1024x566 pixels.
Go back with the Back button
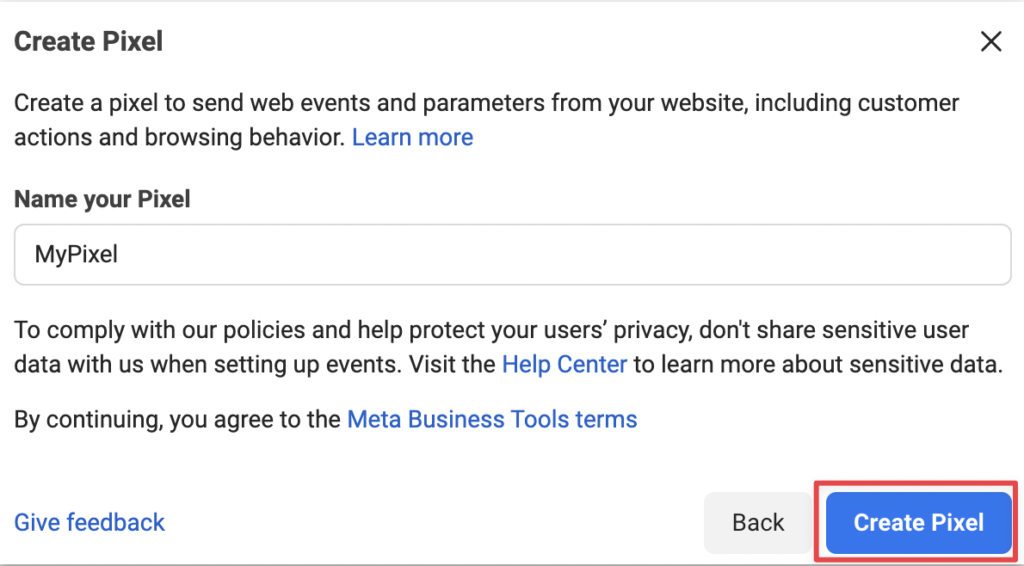click(758, 522)
